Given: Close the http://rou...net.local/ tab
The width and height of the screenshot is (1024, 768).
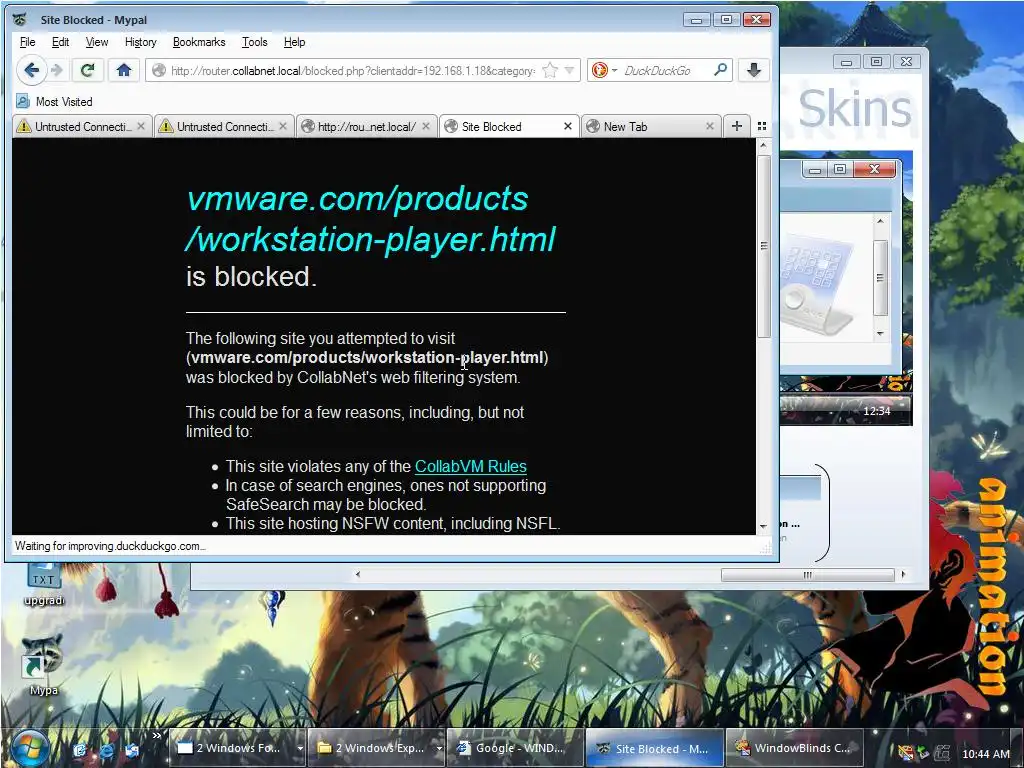Looking at the screenshot, I should tap(425, 126).
